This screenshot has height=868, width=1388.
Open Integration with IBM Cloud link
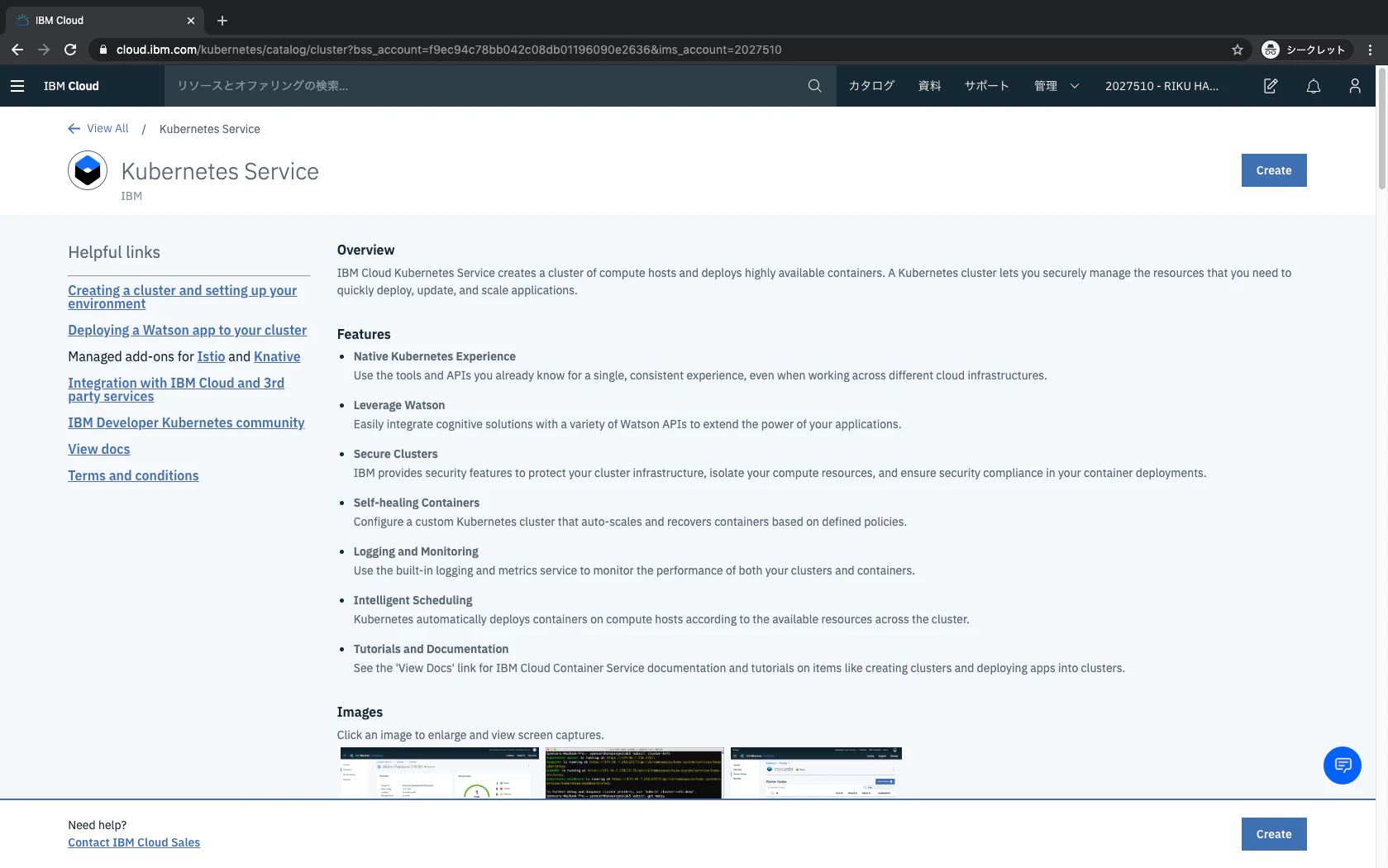point(176,389)
